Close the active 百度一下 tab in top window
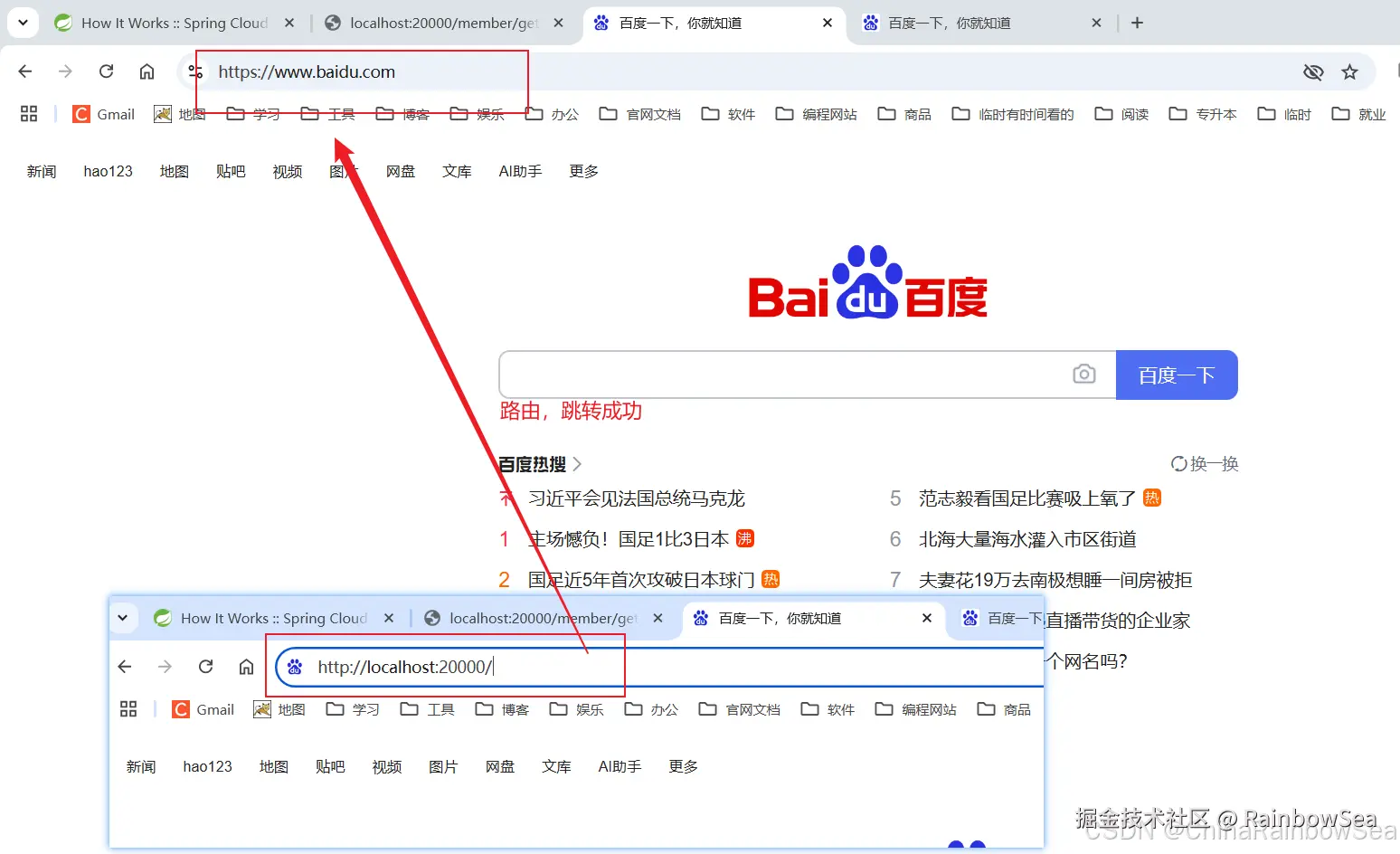Screen dimensions: 1400x854 point(828,23)
